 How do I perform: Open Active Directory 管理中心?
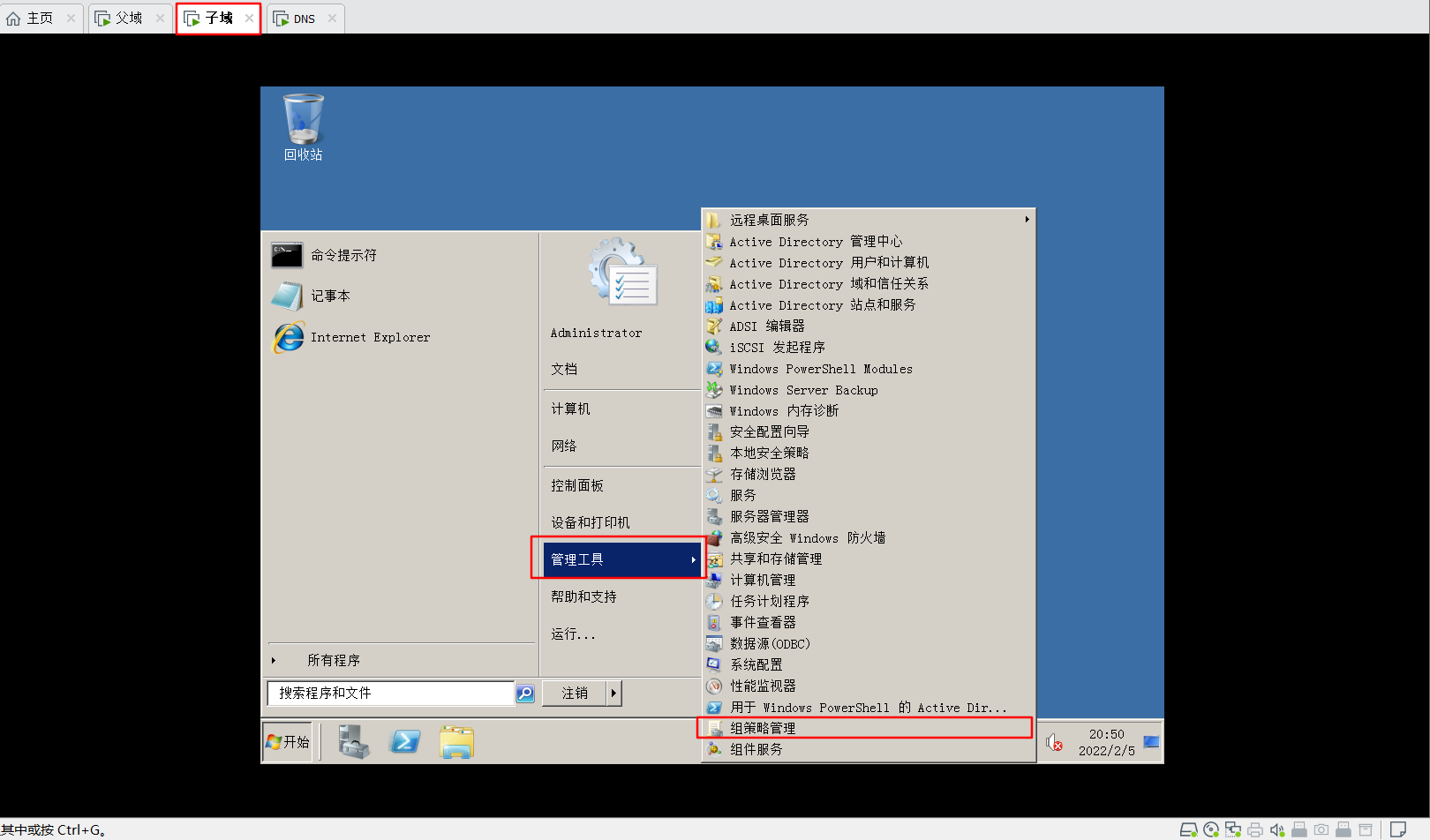pos(869,242)
